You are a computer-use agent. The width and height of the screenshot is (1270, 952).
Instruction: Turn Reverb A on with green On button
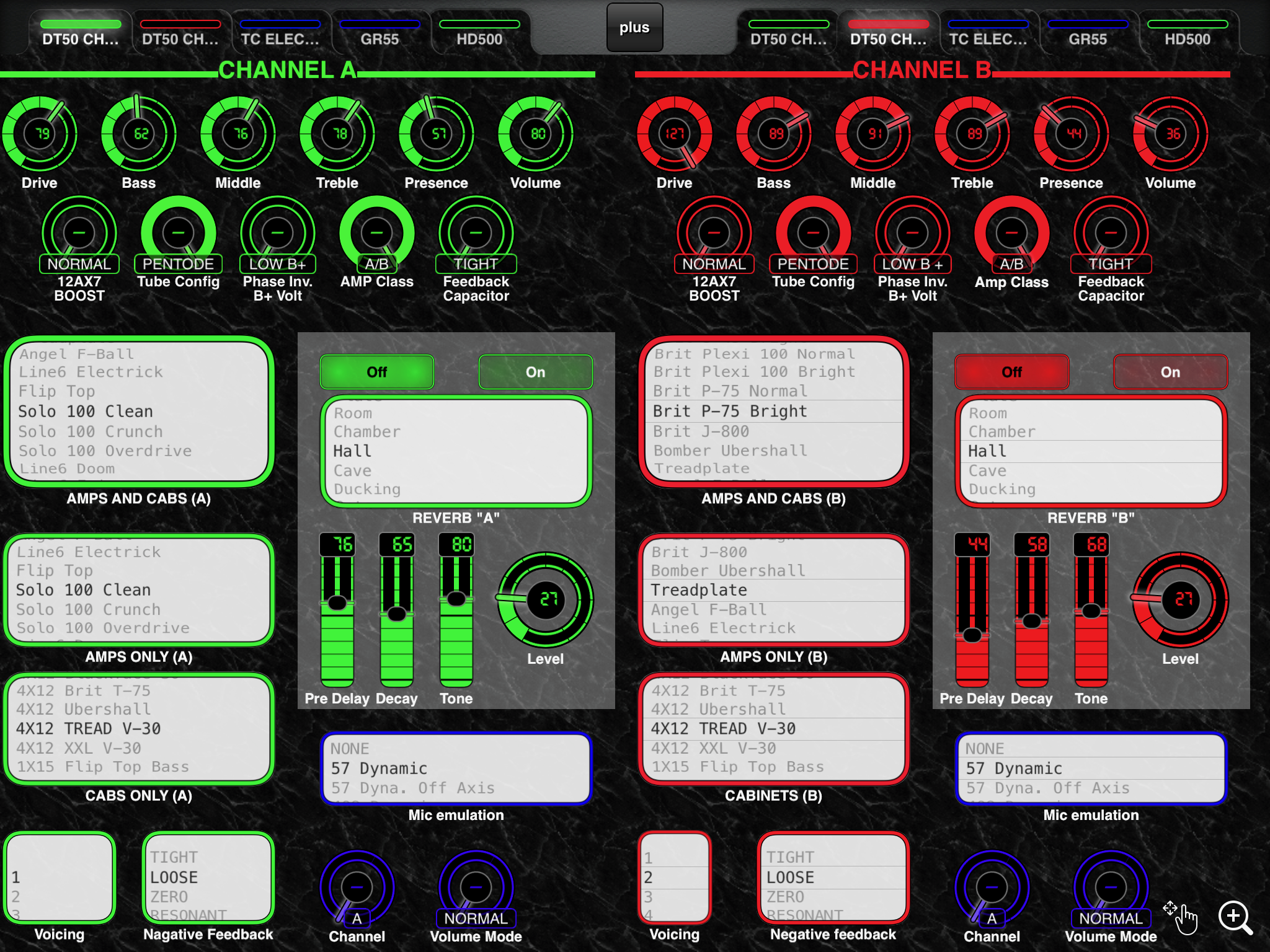(536, 372)
